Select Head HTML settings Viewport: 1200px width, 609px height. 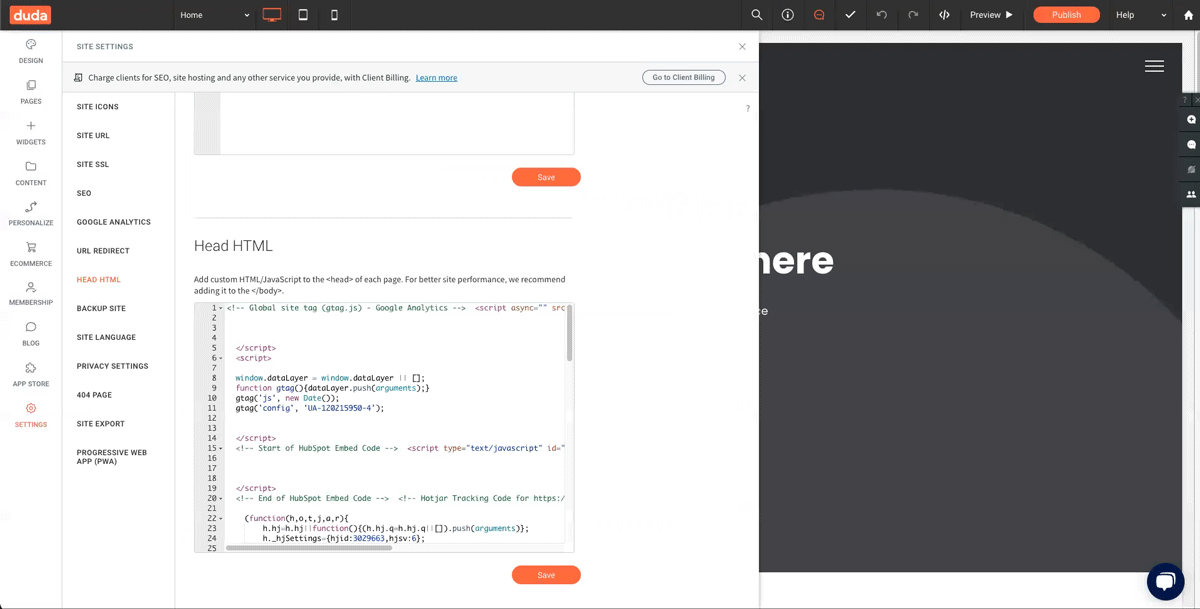(x=99, y=280)
